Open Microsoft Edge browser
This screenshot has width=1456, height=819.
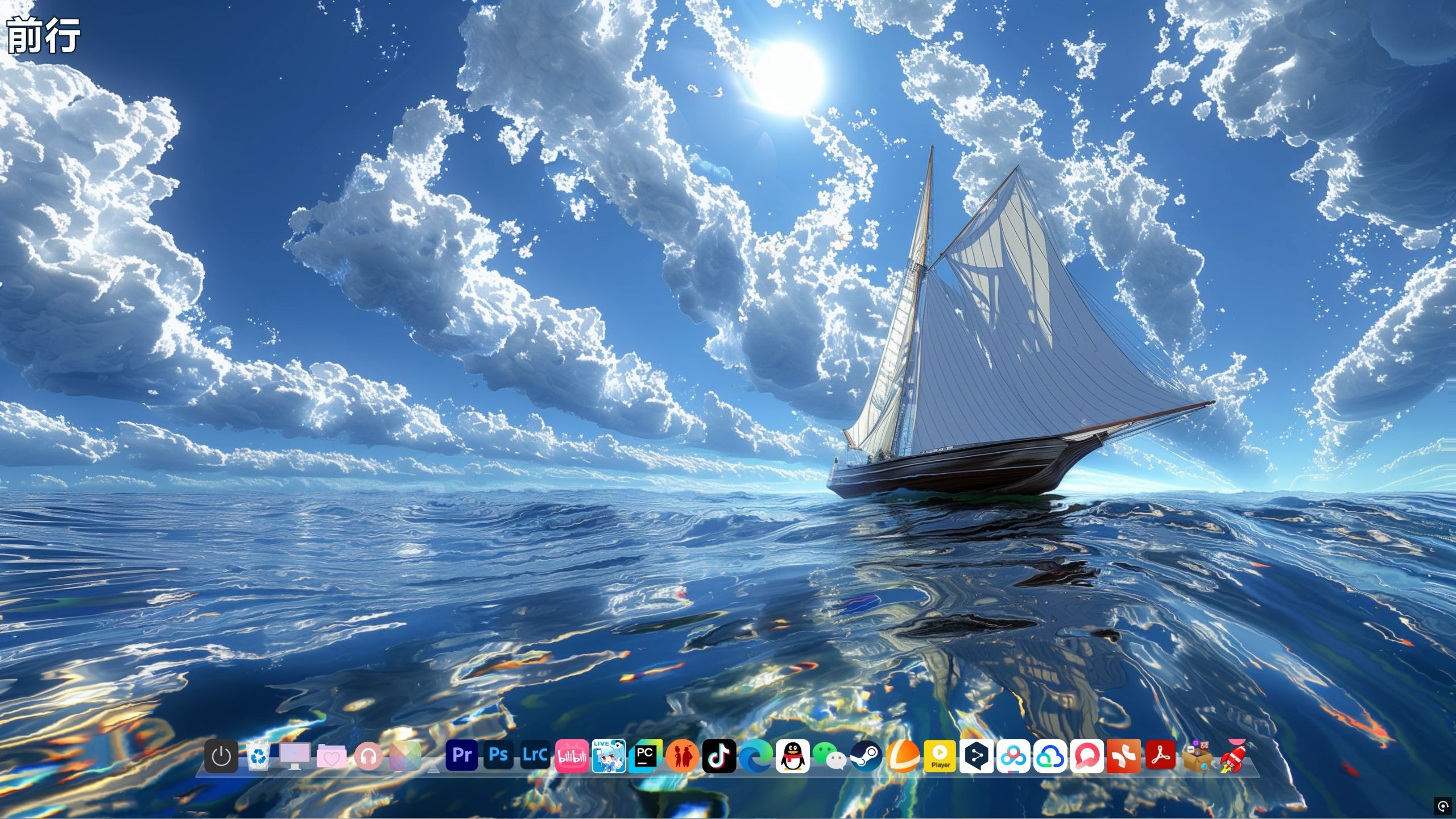click(x=756, y=756)
